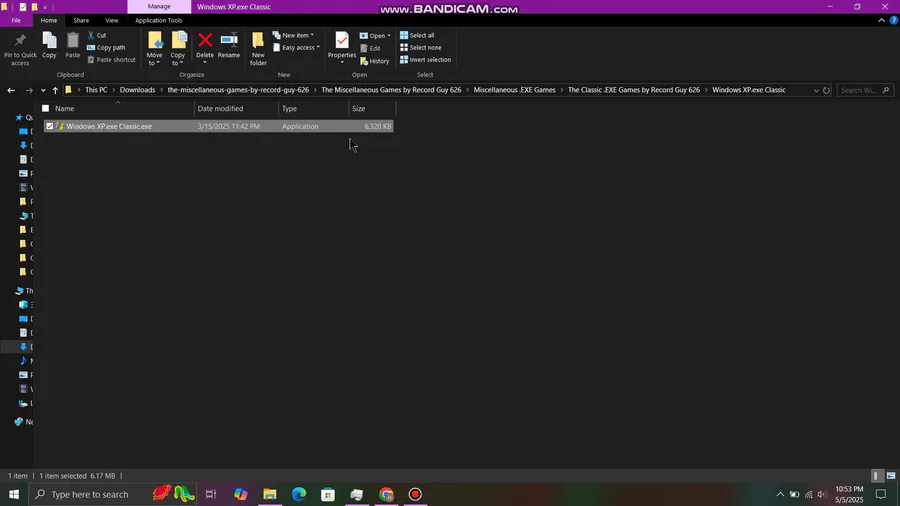Open Explorer Help question mark
Screen dimensions: 900x506
pos(894,20)
